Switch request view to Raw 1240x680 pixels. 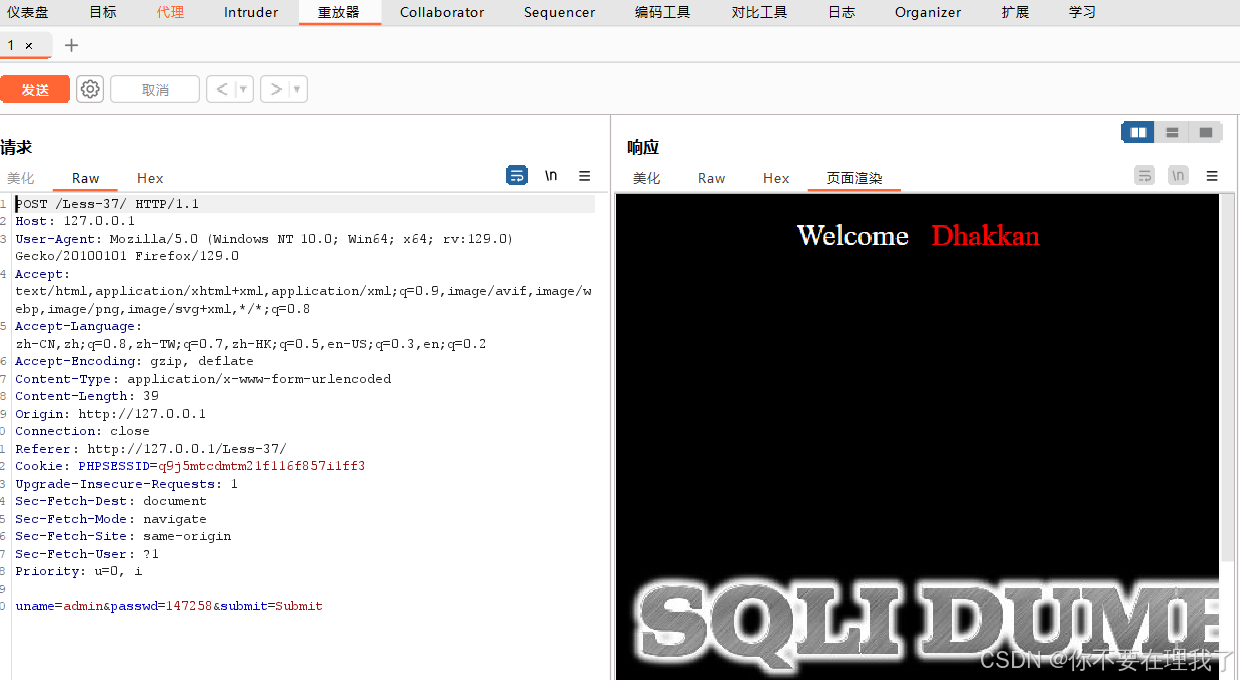tap(85, 178)
